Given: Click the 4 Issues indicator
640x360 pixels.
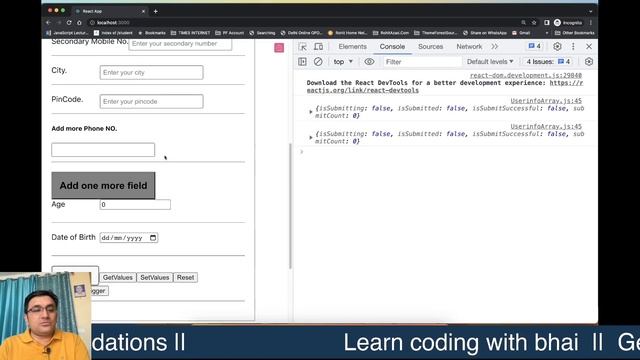Looking at the screenshot, I should pos(548,62).
